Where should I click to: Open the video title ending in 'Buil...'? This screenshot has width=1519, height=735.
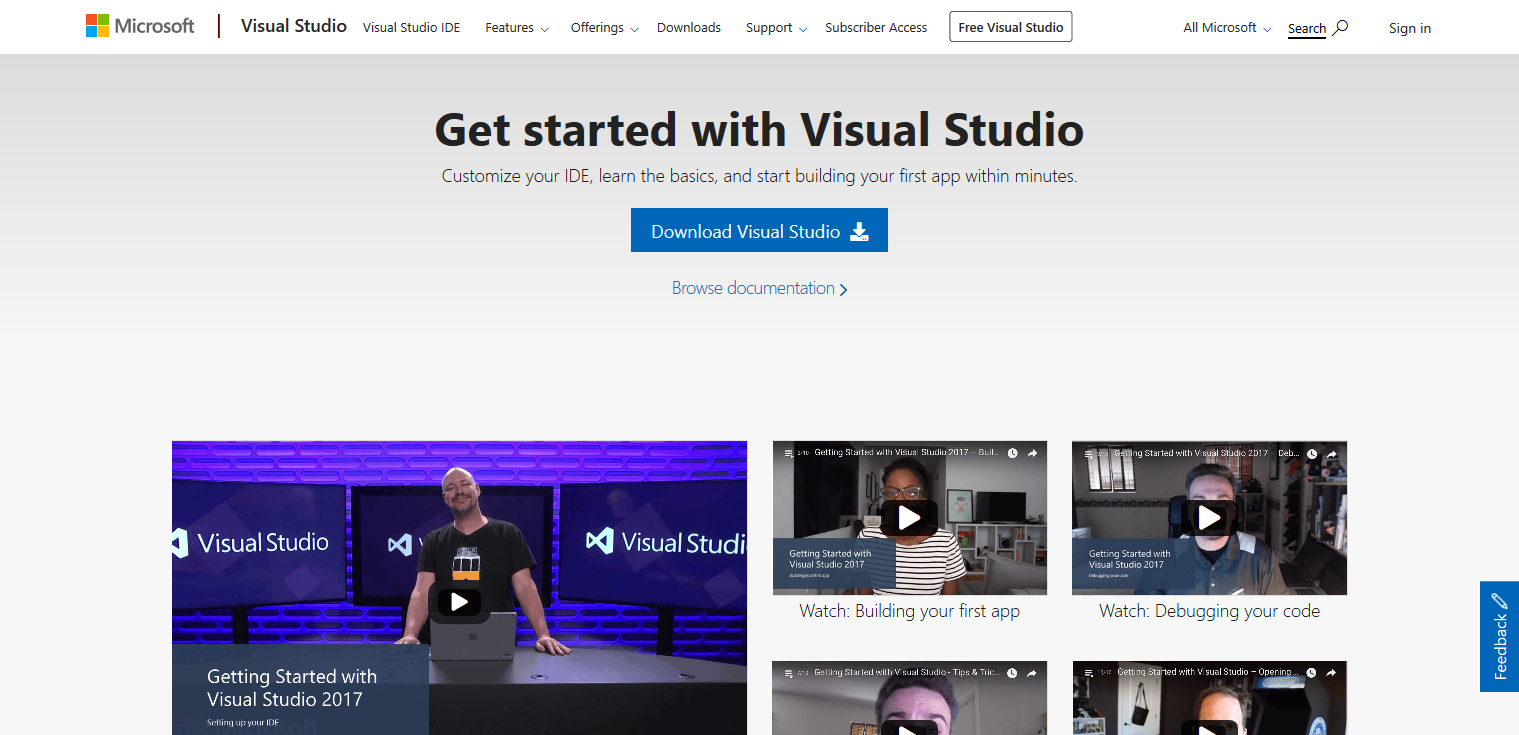coord(907,453)
